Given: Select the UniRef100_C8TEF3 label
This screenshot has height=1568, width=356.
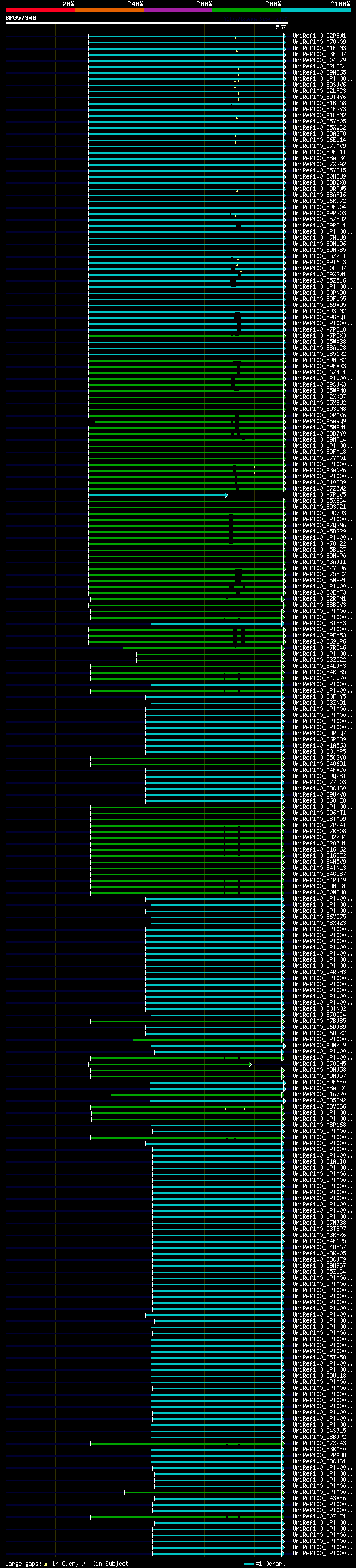Looking at the screenshot, I should click(x=319, y=624).
